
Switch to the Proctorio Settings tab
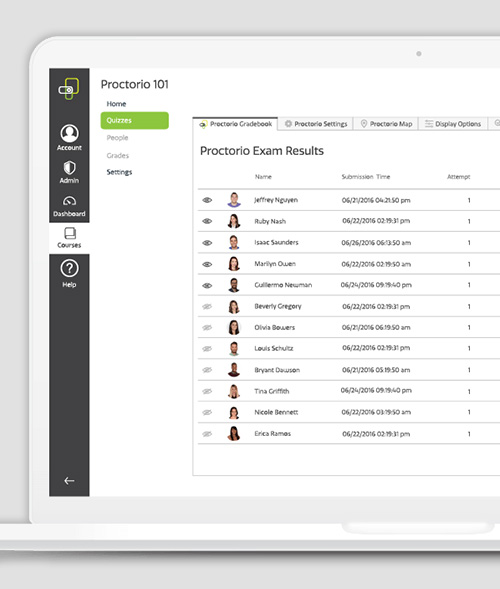316,124
